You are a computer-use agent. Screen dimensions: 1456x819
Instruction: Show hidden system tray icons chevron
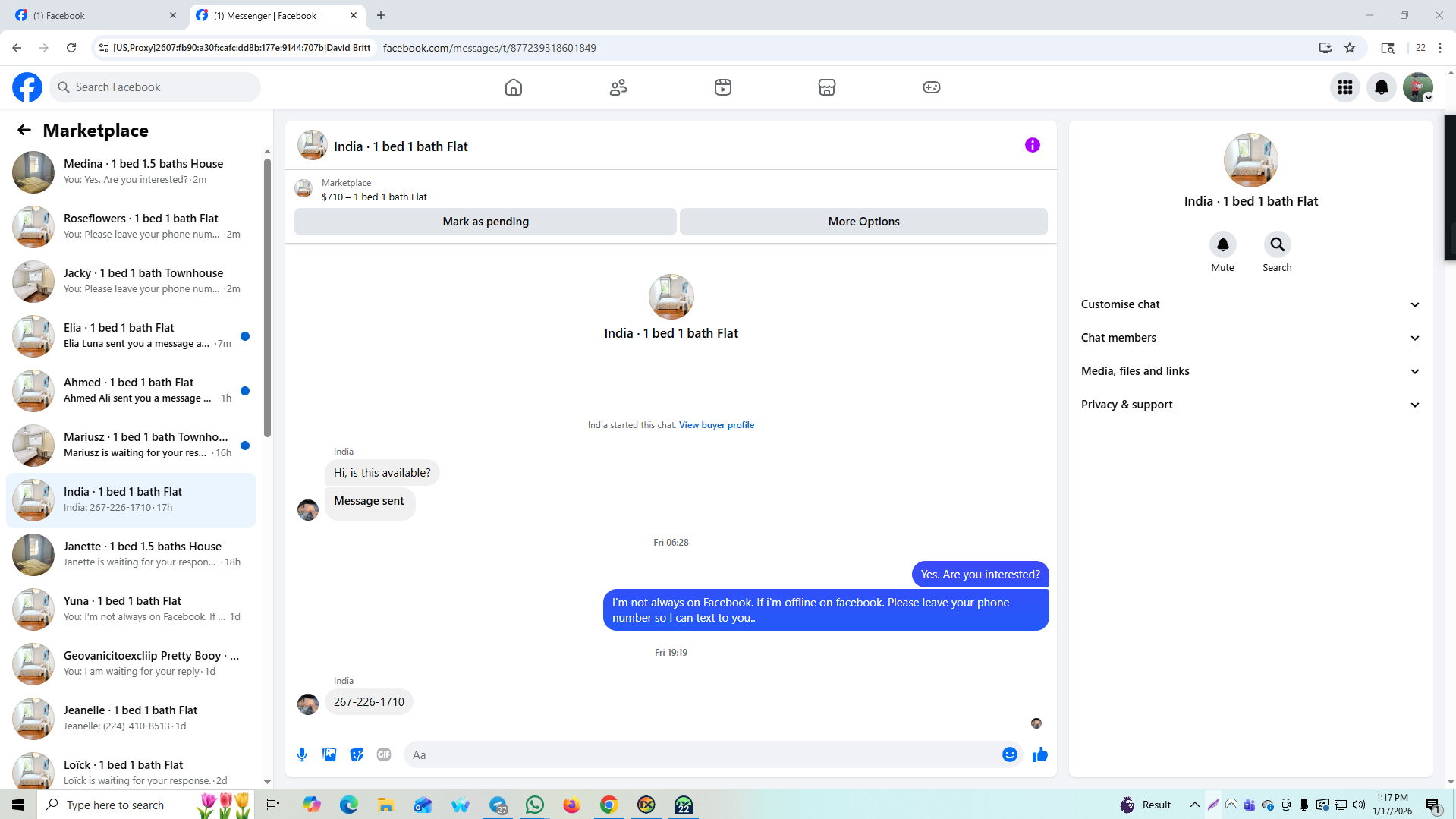click(x=1194, y=805)
